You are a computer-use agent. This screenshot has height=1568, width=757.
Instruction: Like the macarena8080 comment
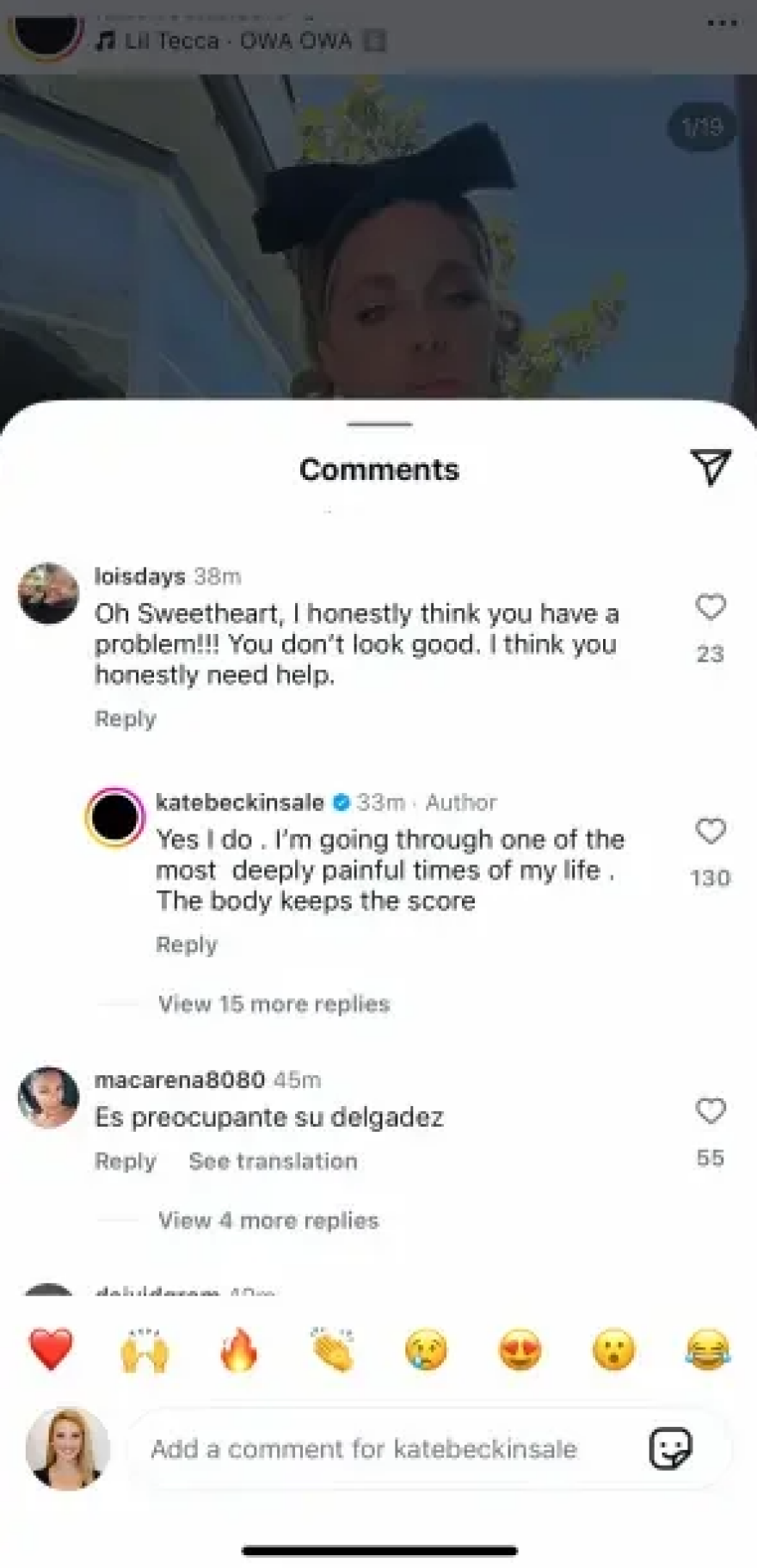click(x=710, y=1111)
